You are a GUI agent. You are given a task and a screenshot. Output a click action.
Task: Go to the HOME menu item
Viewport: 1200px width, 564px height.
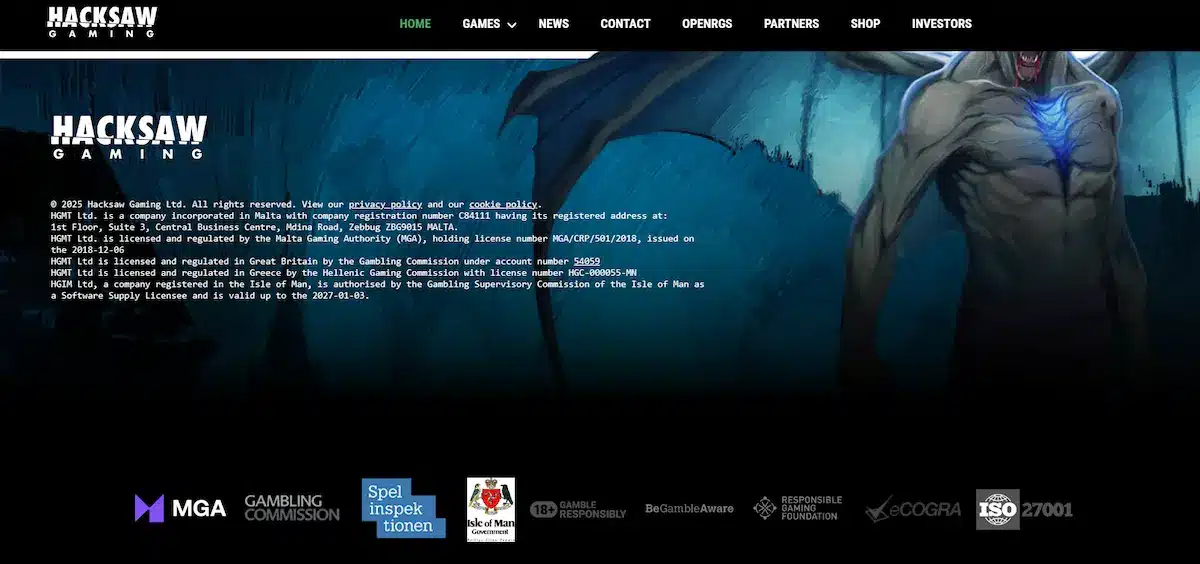tap(415, 24)
